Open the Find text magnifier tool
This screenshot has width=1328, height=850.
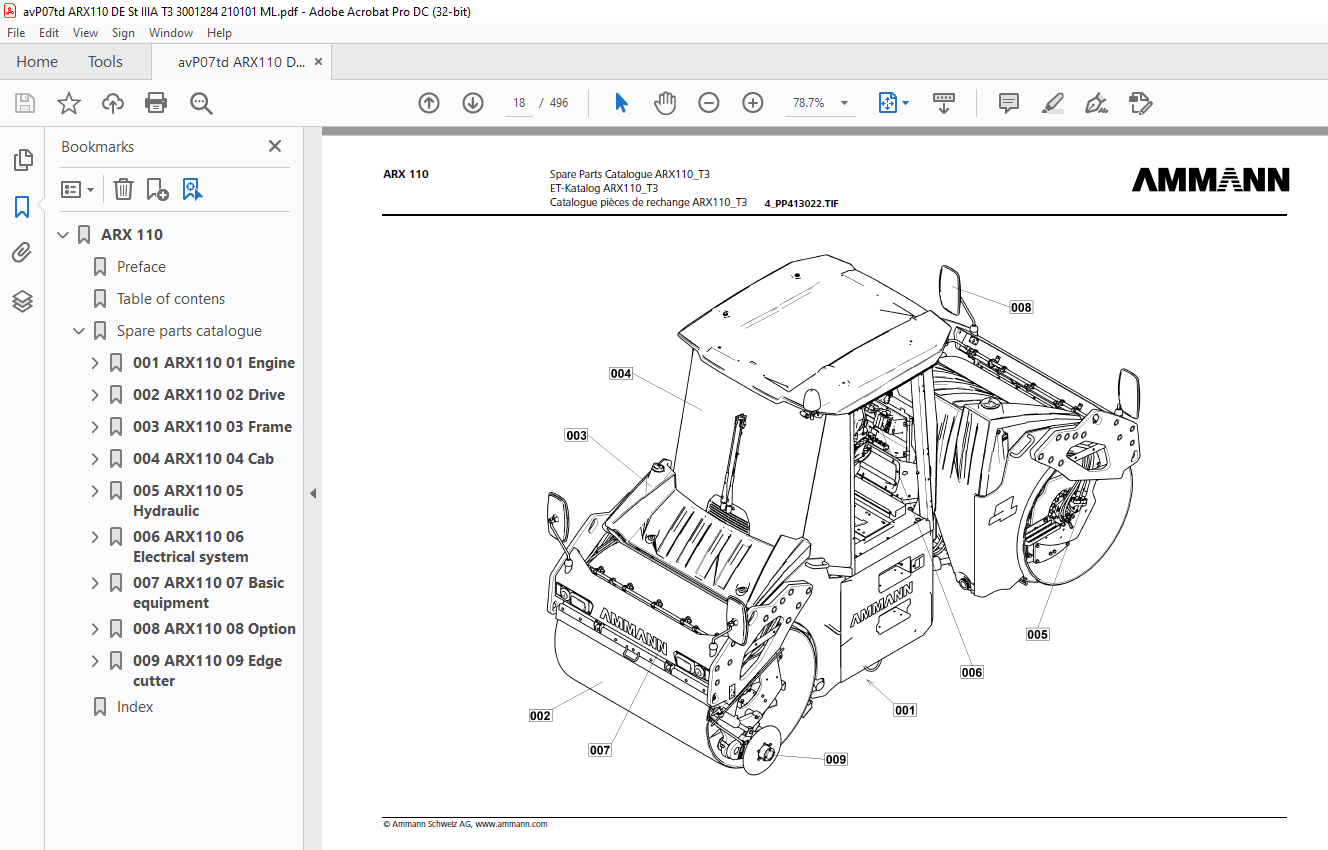(x=201, y=103)
